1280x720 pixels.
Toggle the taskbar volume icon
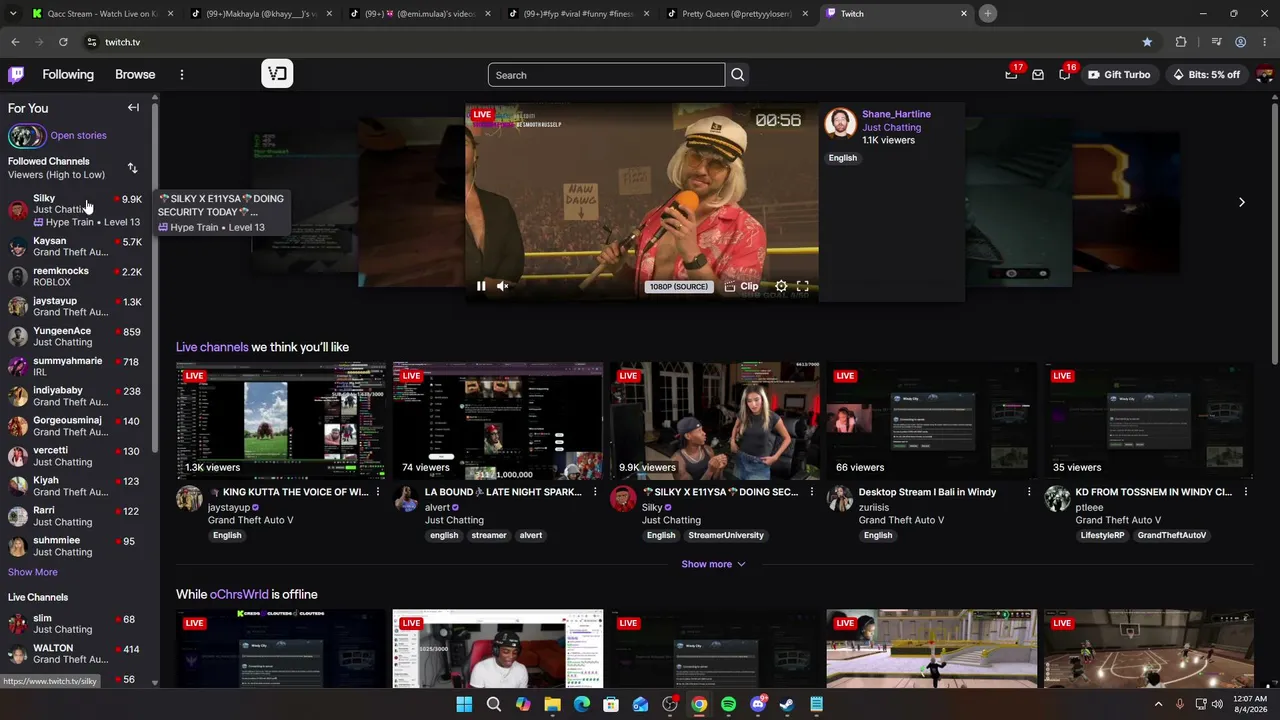click(x=1217, y=704)
